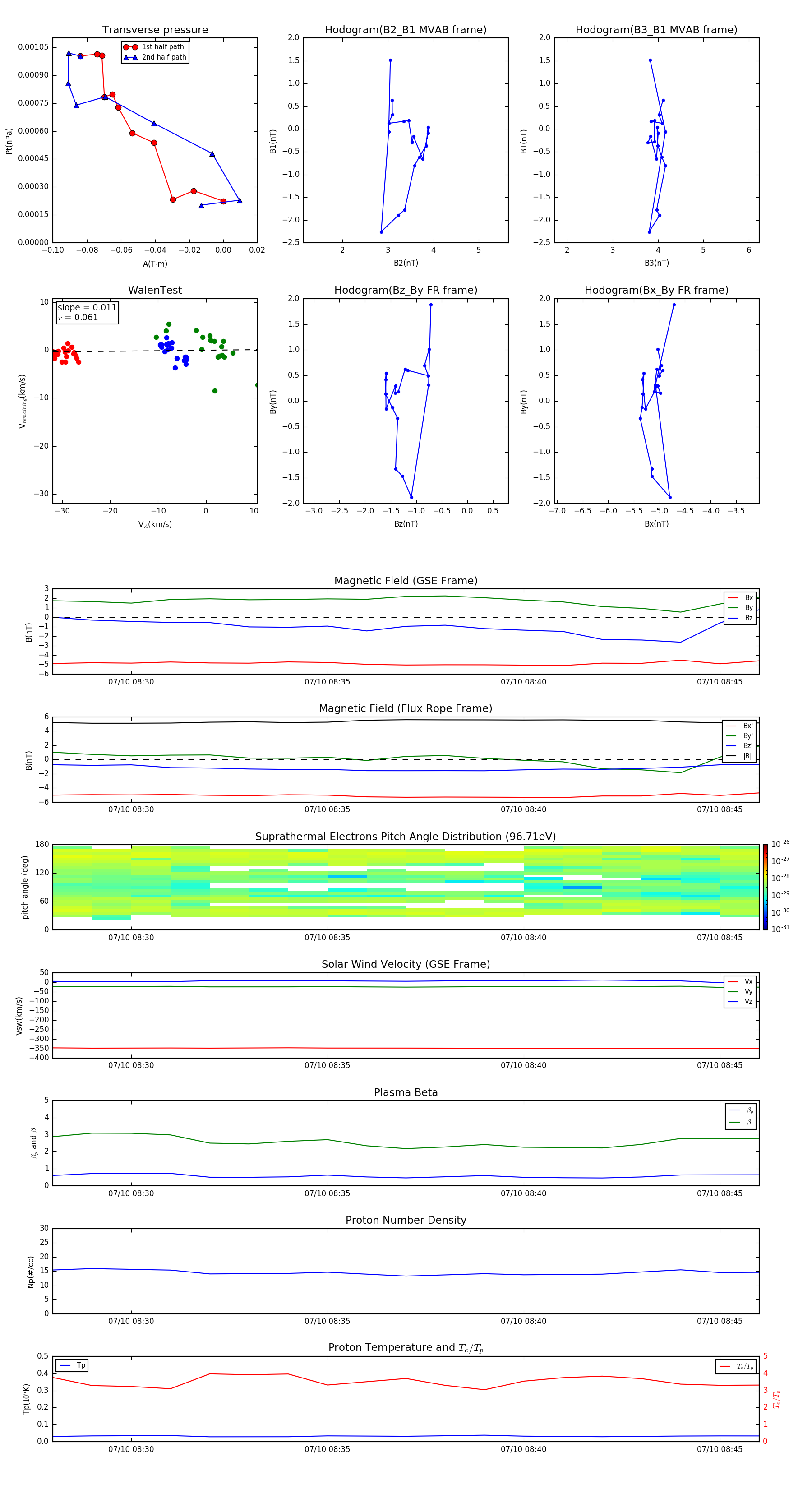Screen dimensions: 812x1489
Task: Click the 'Proton Temperature and Te/Tp' title
Action: tap(406, 1349)
